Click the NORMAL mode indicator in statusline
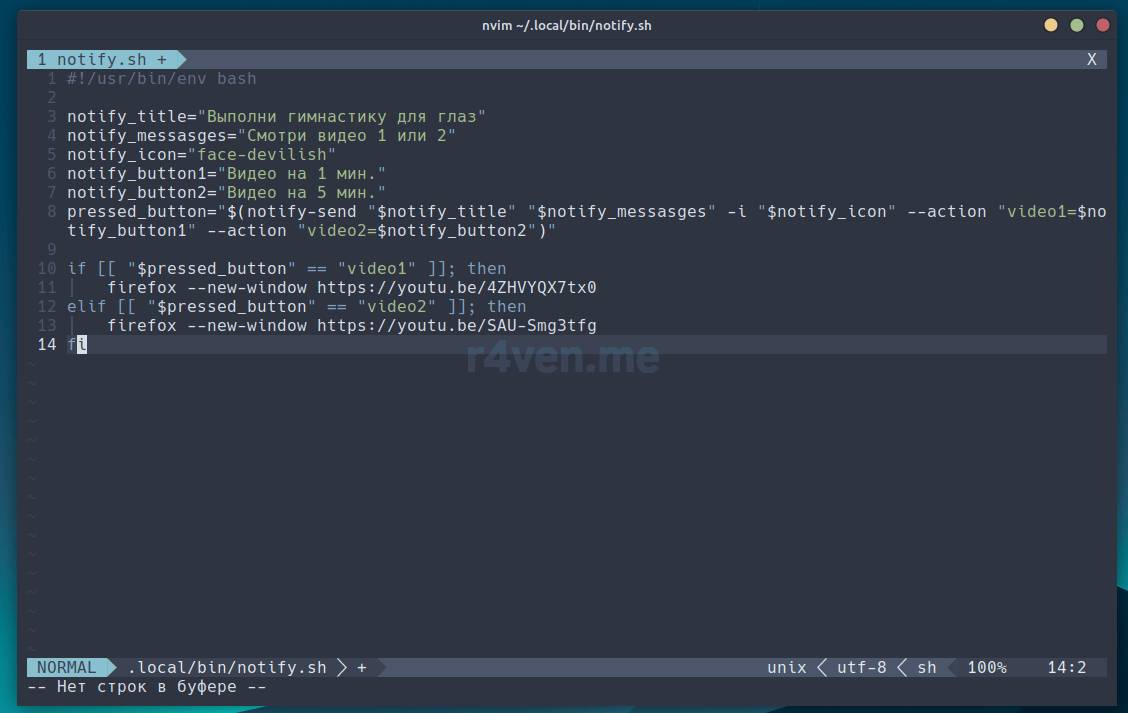The width and height of the screenshot is (1128, 713). pyautogui.click(x=67, y=668)
